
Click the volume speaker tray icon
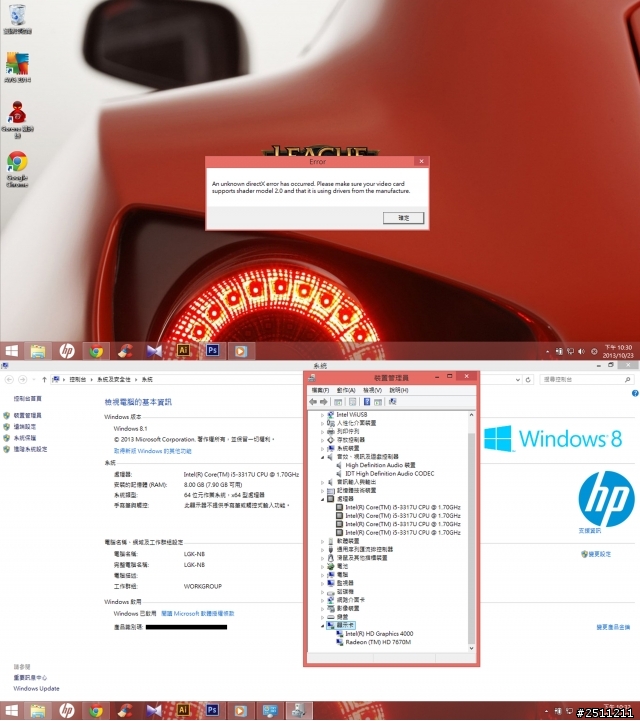coord(582,351)
